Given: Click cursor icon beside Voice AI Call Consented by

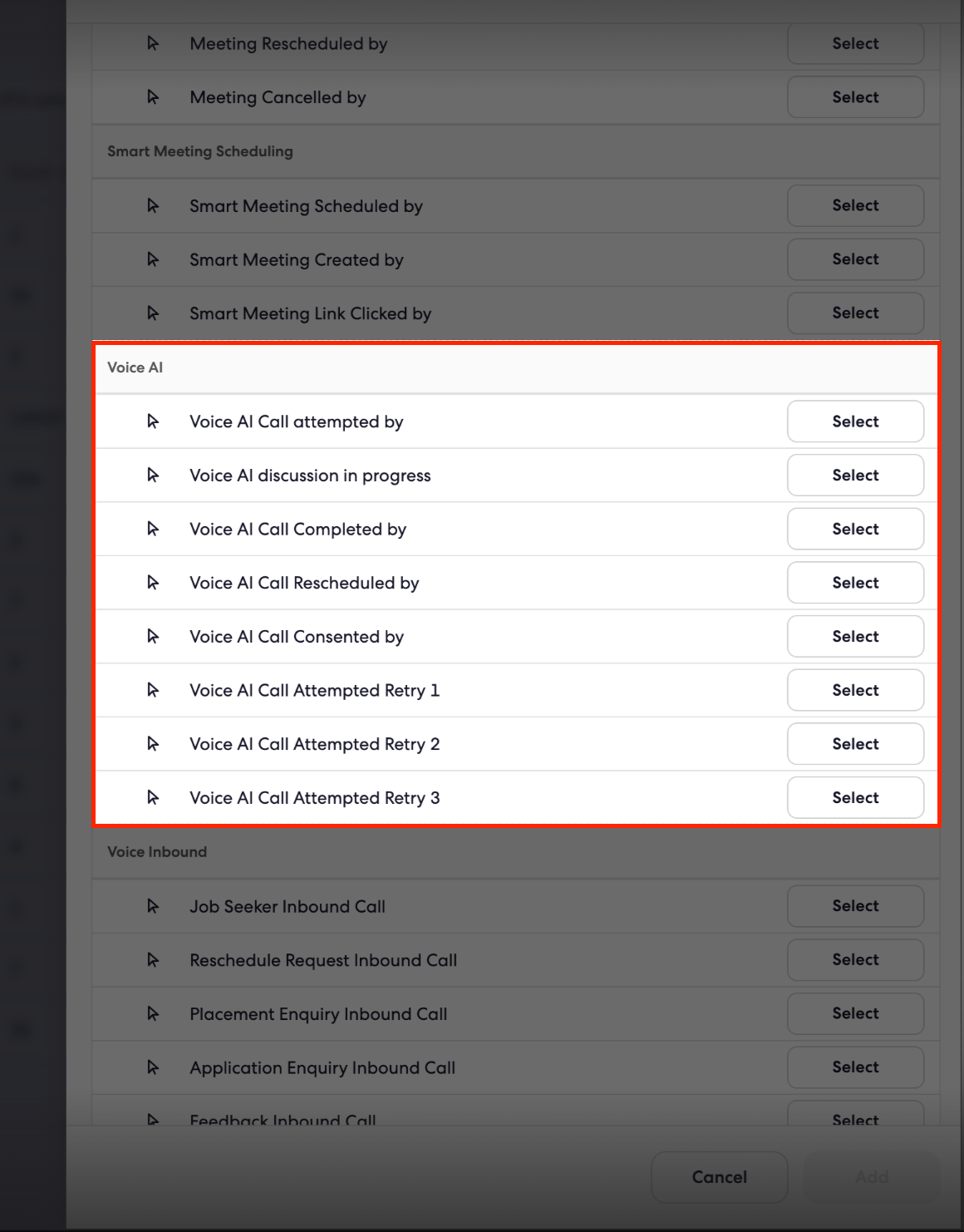Looking at the screenshot, I should pos(153,636).
